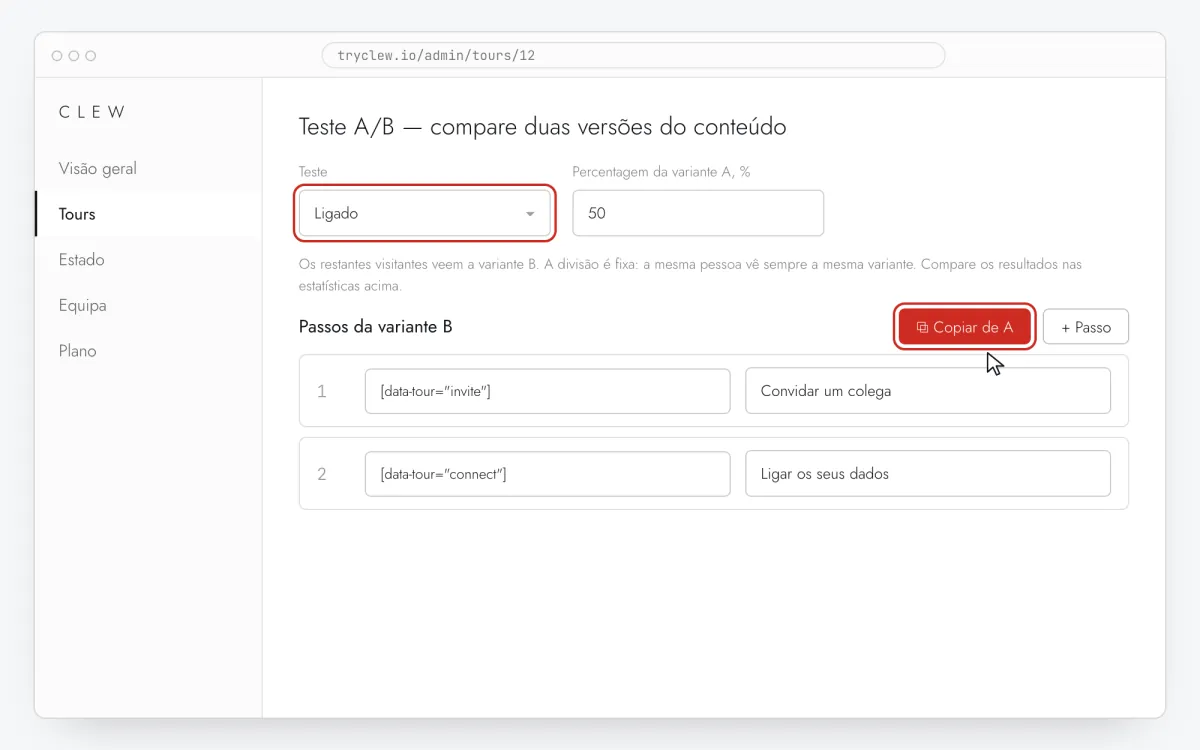The width and height of the screenshot is (1200, 750).
Task: Click the Percentagem da variante A label
Action: point(661,172)
